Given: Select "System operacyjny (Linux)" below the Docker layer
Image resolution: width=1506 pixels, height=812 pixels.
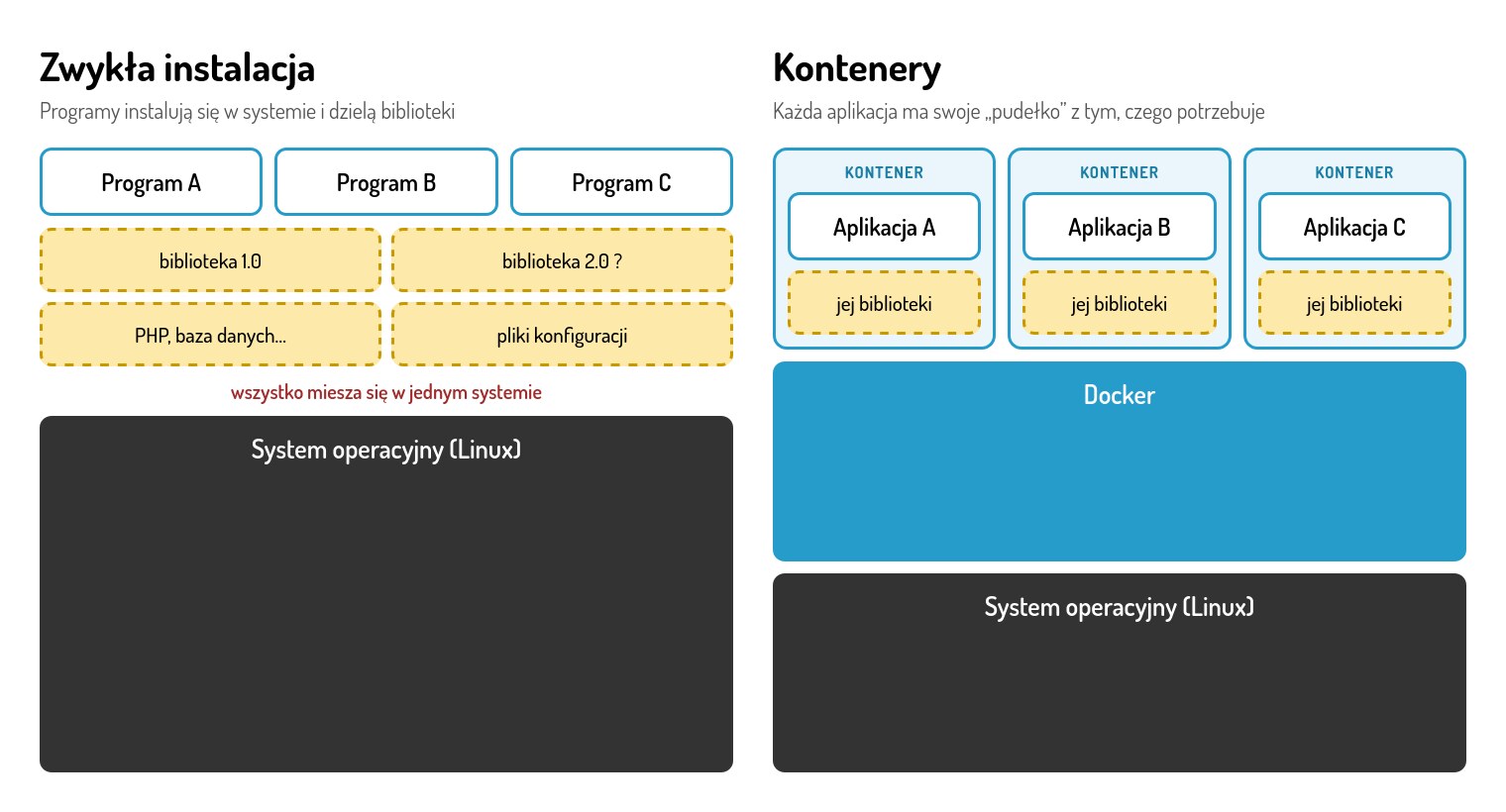Looking at the screenshot, I should tap(1120, 673).
